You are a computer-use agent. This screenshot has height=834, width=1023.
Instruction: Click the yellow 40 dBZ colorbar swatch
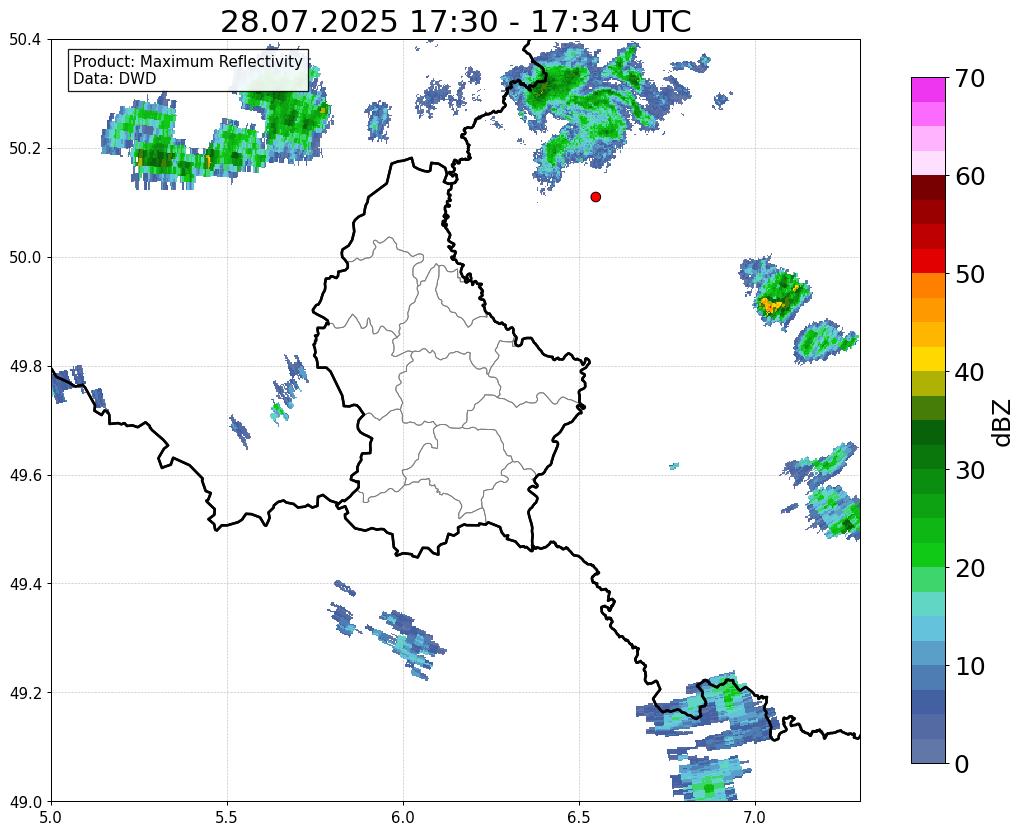pos(928,359)
